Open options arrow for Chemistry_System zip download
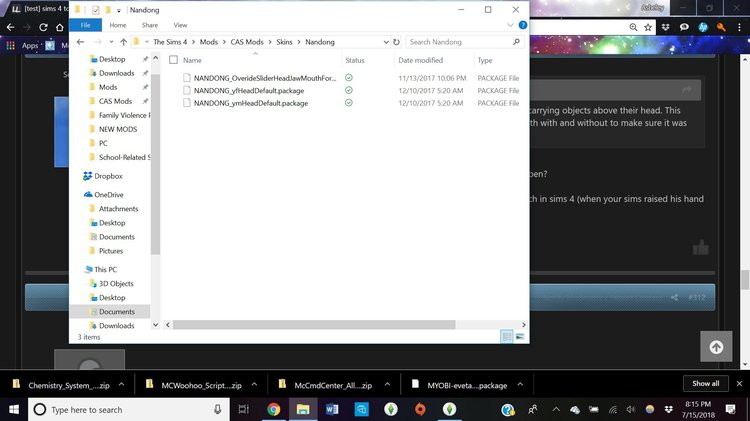 click(x=121, y=385)
